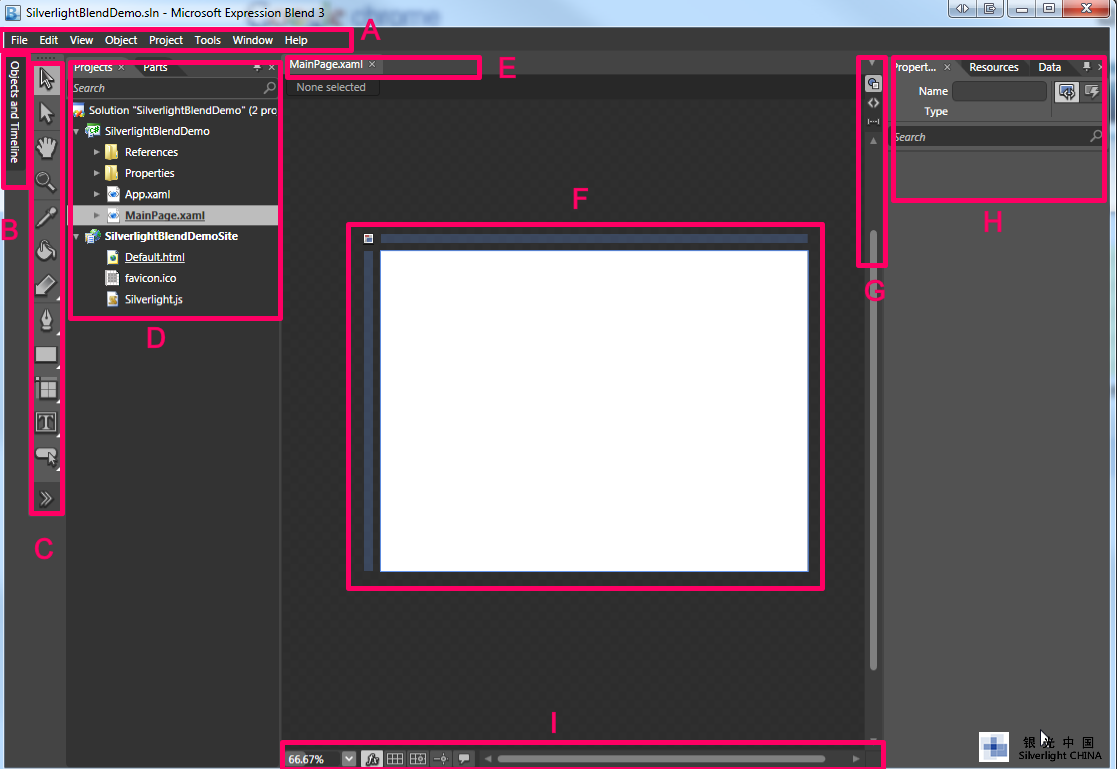The height and width of the screenshot is (769, 1117).
Task: Open the Object menu
Action: [x=121, y=40]
